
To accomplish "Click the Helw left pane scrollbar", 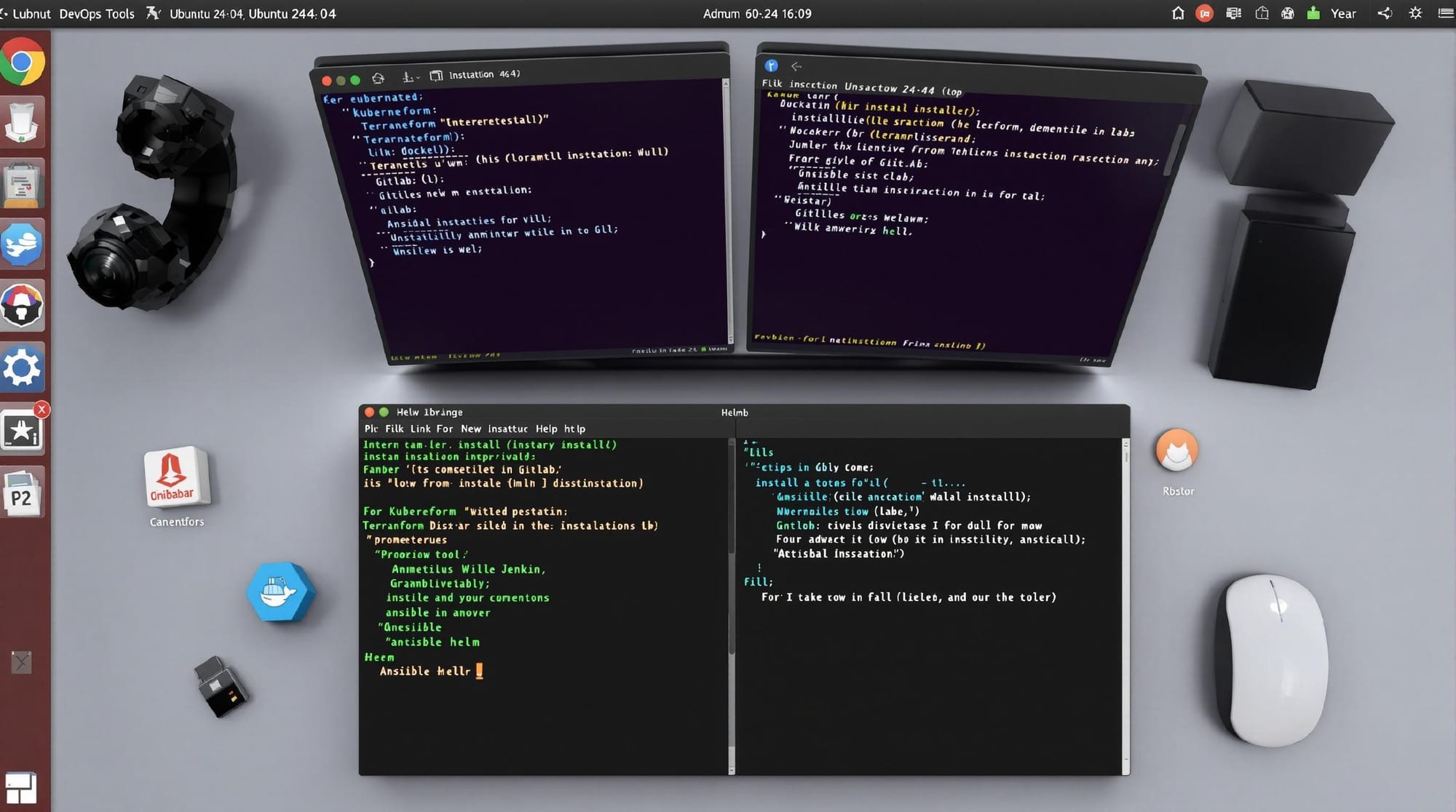I will (732, 605).
